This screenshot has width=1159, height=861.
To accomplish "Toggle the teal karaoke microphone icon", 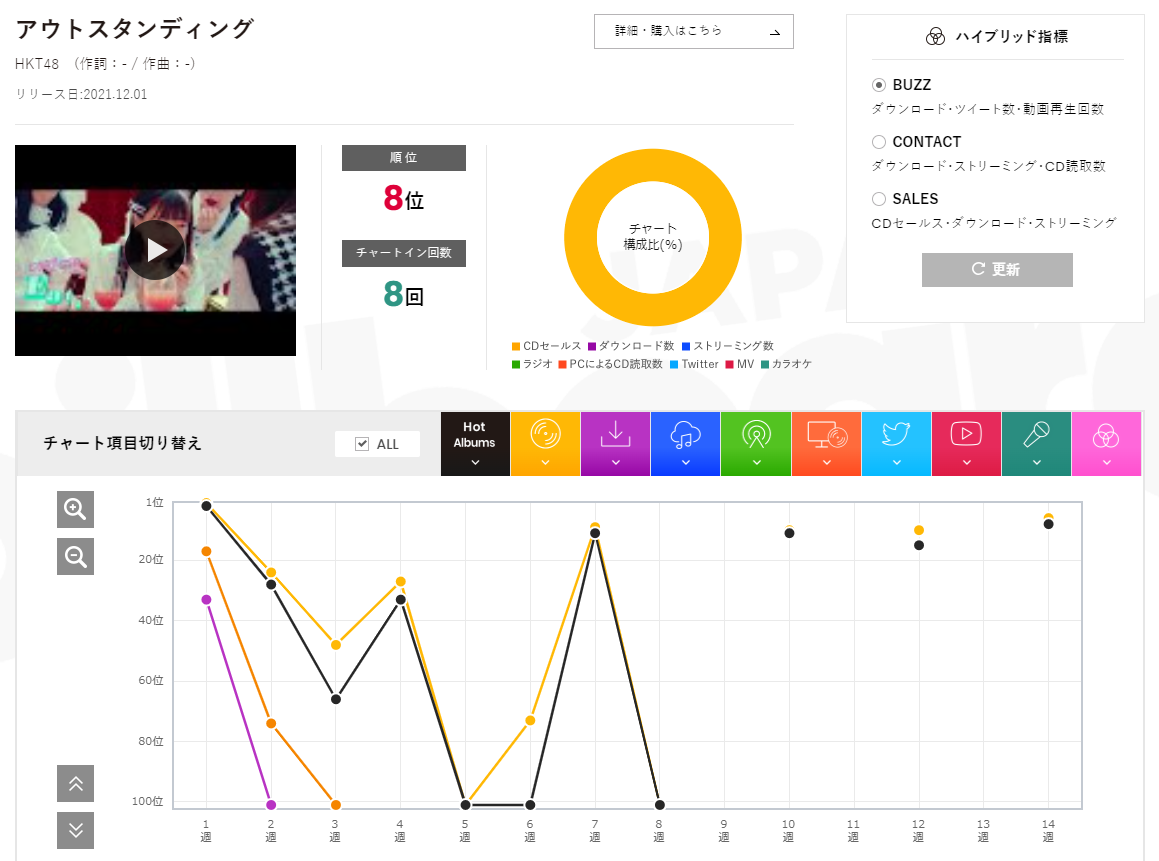I will click(1036, 443).
